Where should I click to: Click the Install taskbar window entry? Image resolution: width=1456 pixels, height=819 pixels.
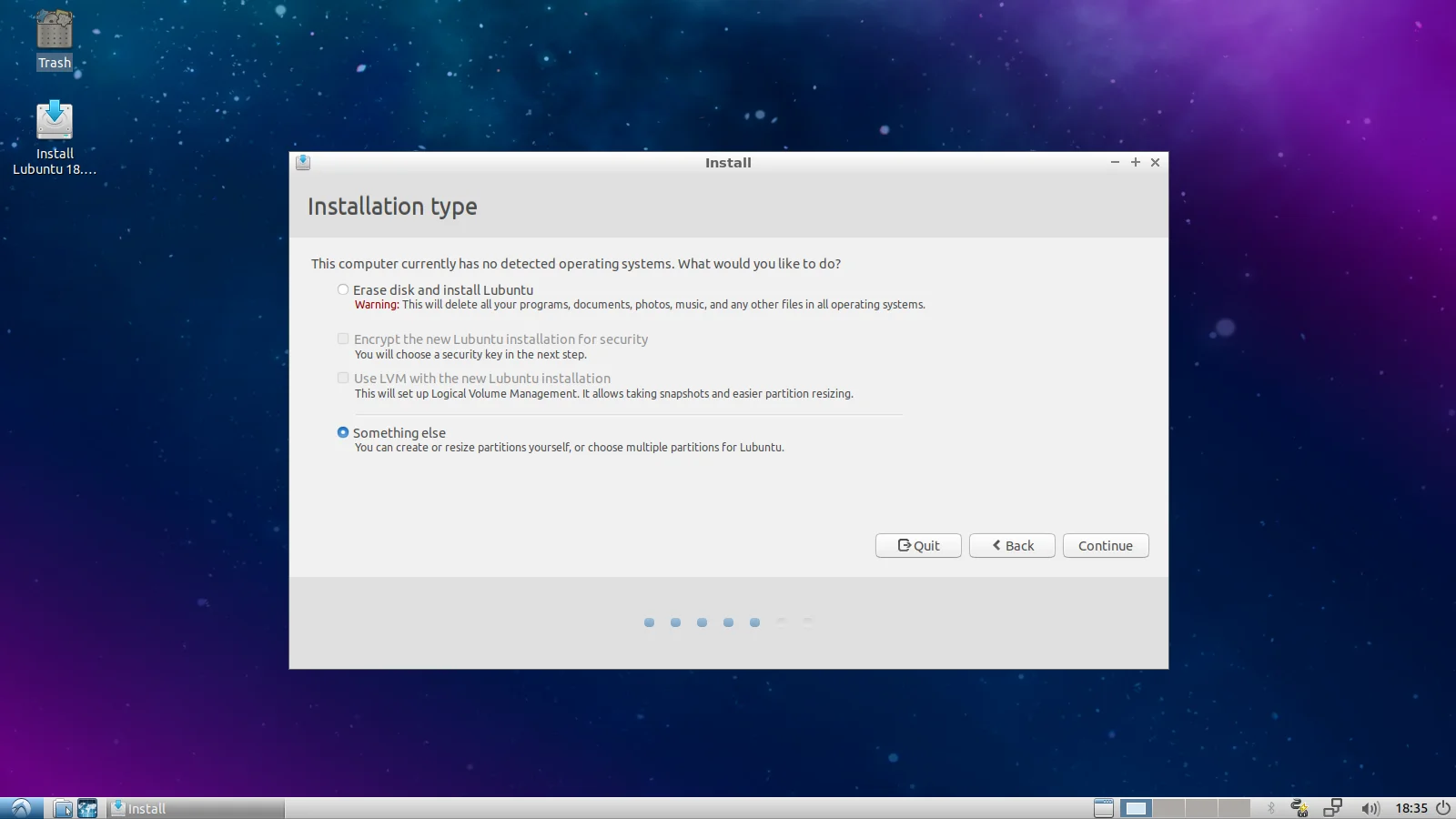[x=196, y=808]
